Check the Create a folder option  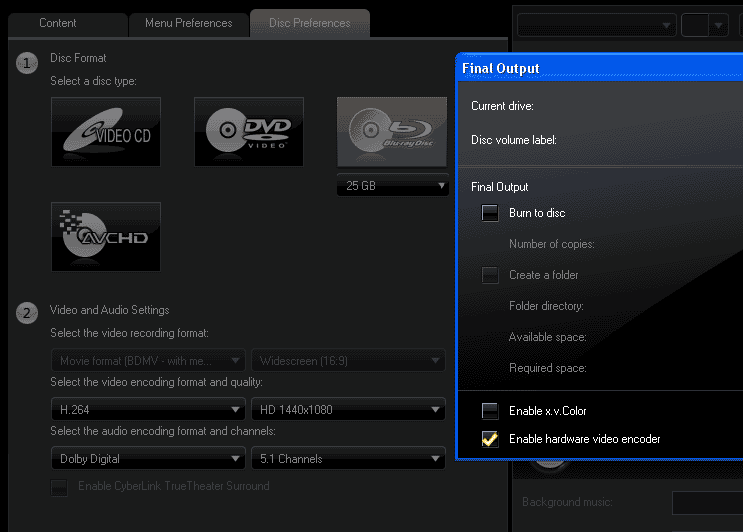(490, 275)
